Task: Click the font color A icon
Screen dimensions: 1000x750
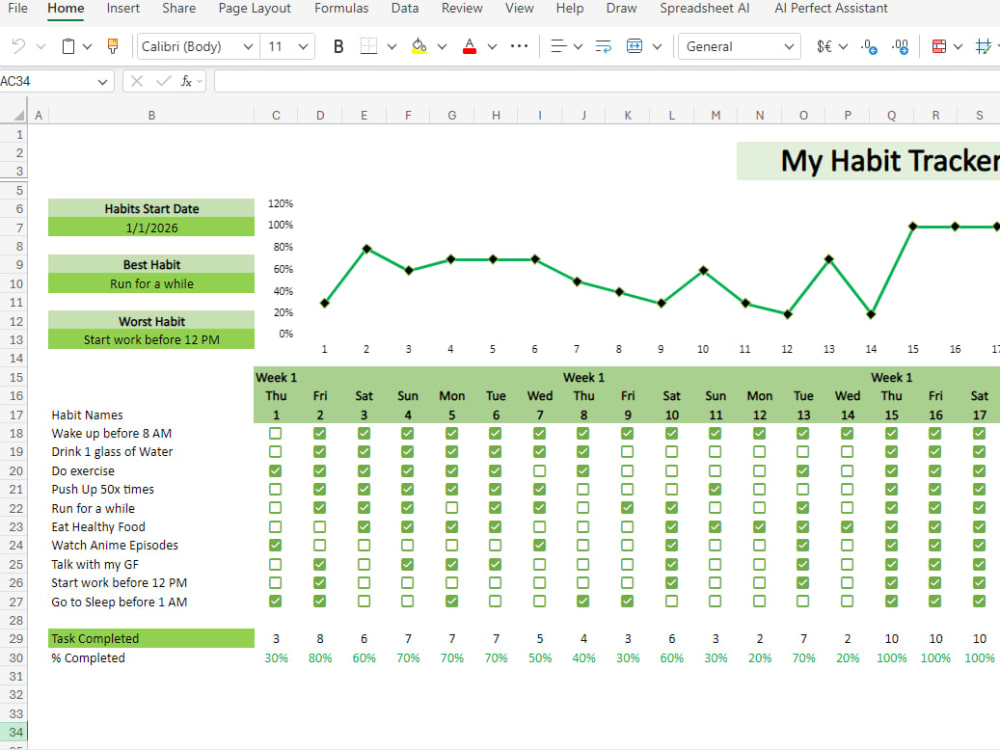Action: click(x=469, y=46)
